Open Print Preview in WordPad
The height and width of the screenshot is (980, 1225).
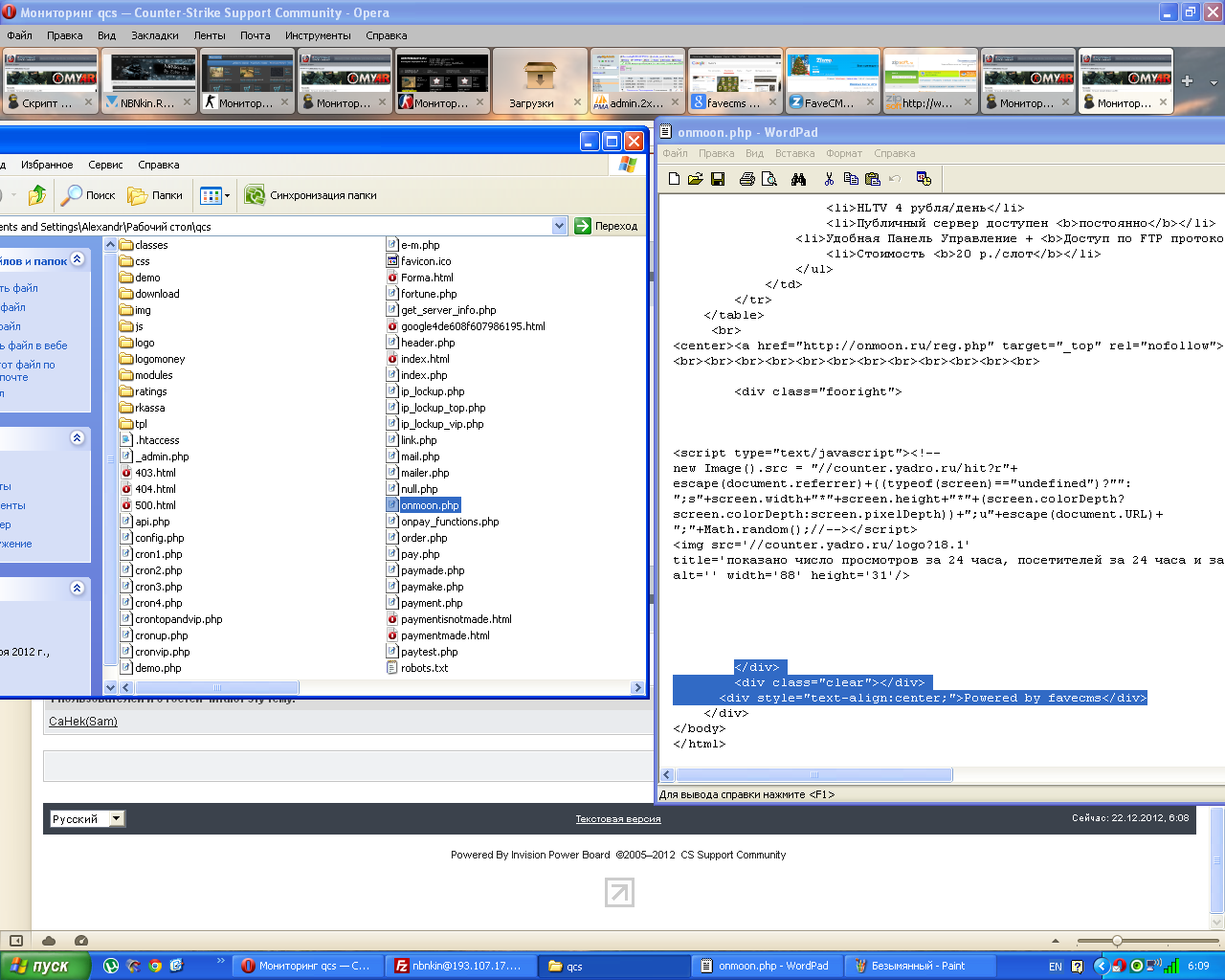[768, 179]
